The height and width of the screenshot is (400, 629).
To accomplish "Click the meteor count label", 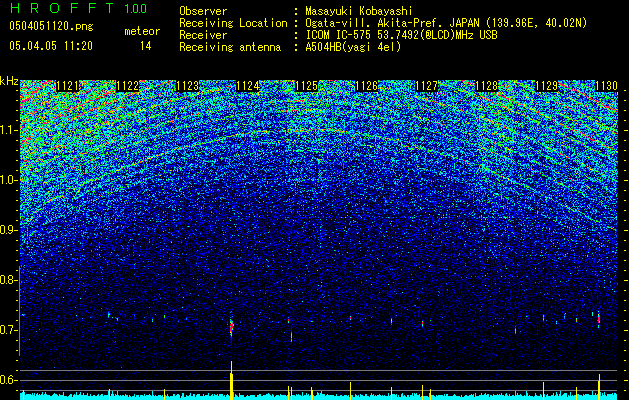I will pos(142,31).
